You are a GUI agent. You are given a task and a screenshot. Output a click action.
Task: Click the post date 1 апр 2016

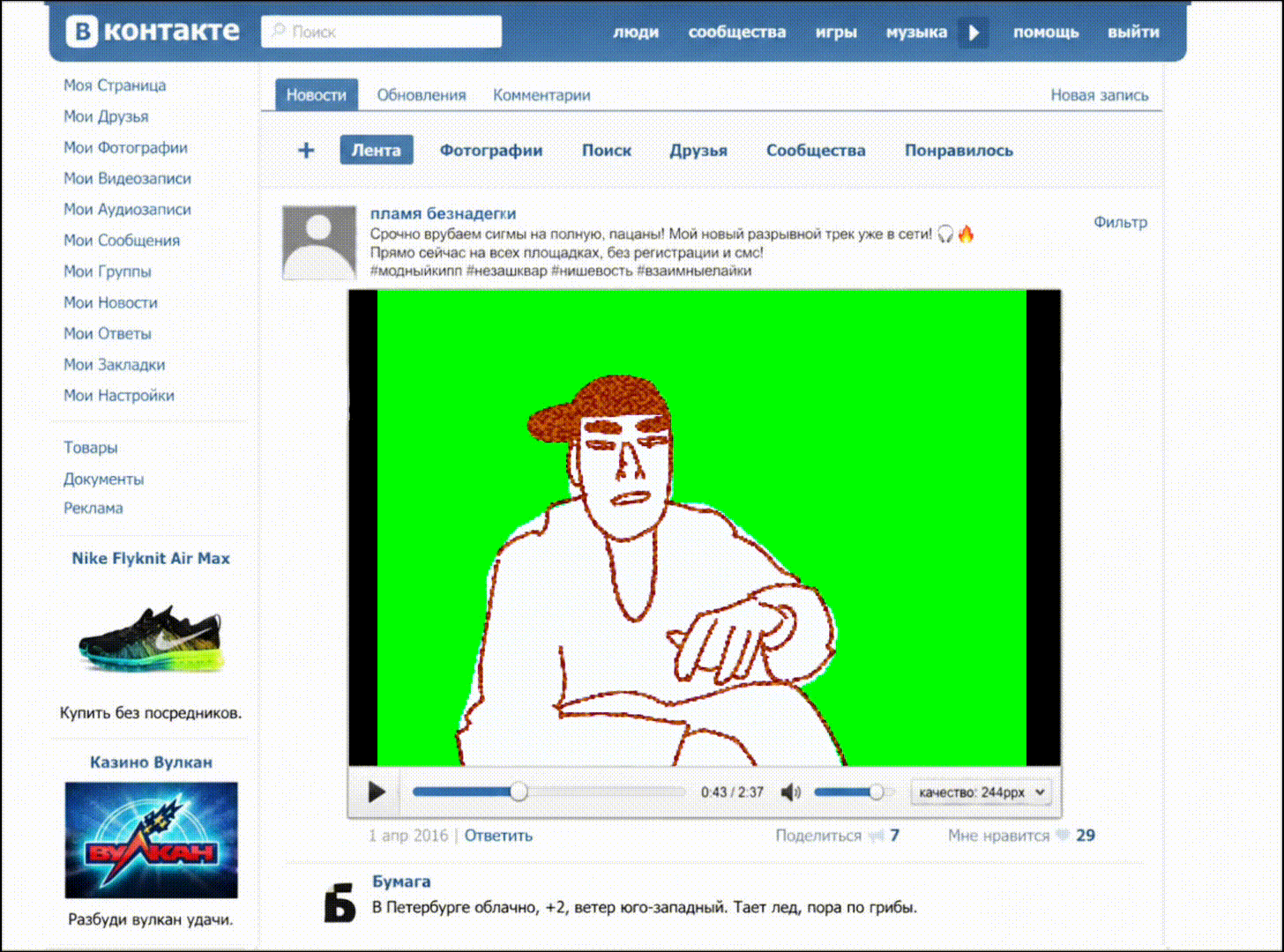tap(408, 836)
